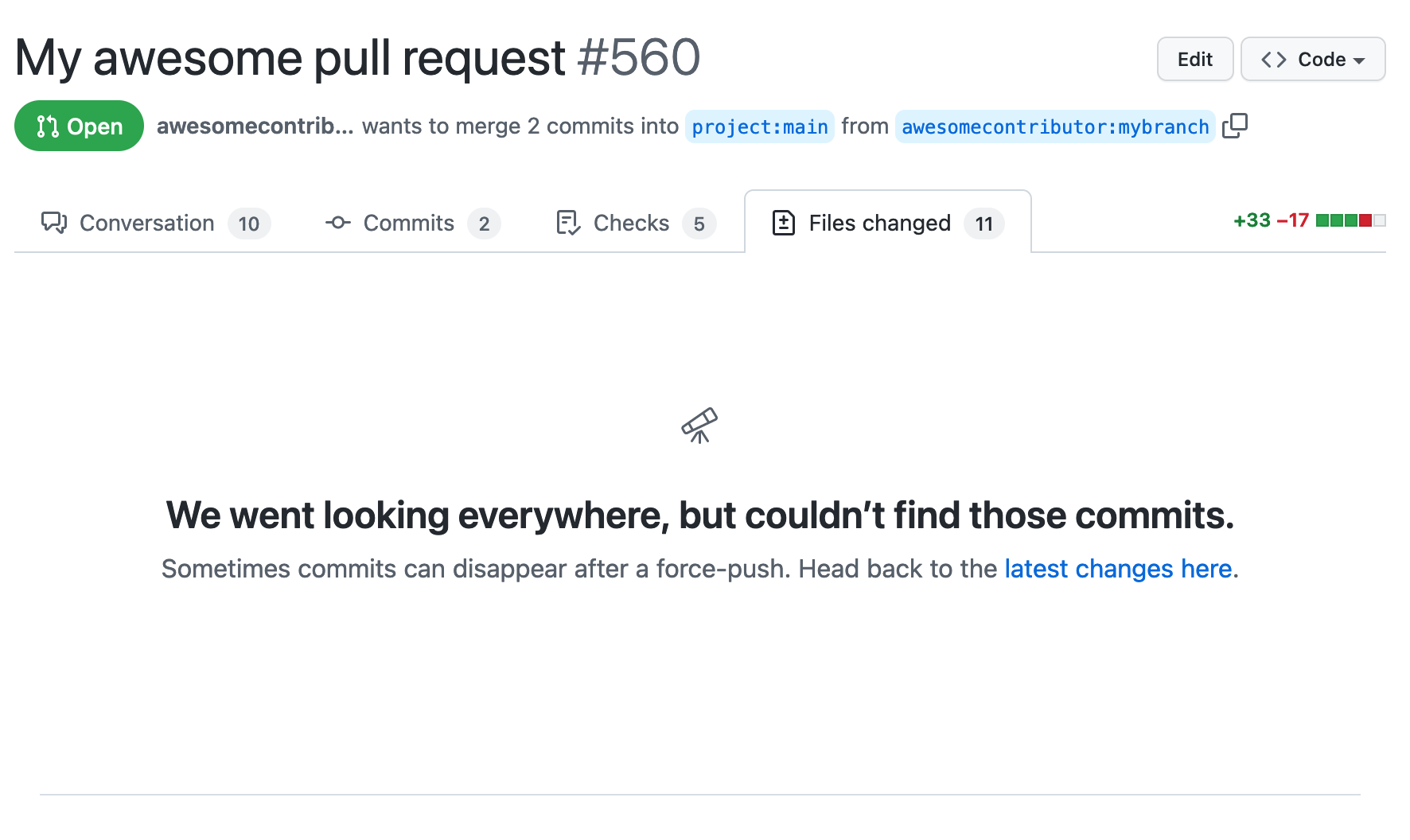Click the Edit button
The height and width of the screenshot is (840, 1410).
tap(1194, 59)
